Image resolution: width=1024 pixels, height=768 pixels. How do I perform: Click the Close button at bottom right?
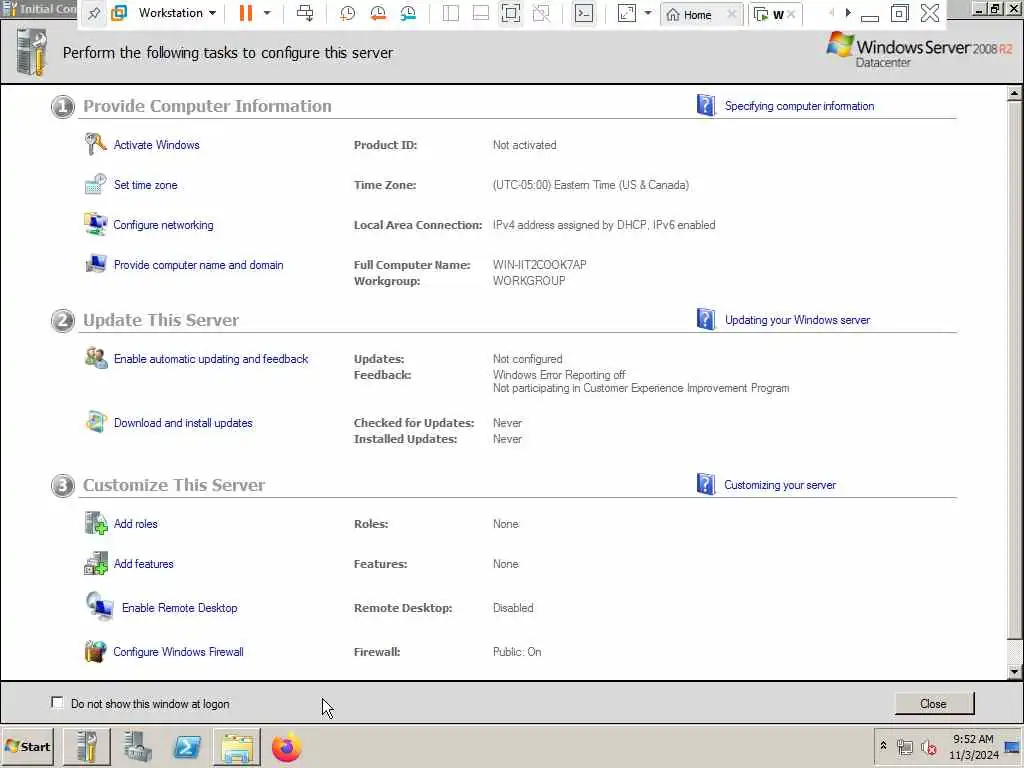(x=934, y=703)
